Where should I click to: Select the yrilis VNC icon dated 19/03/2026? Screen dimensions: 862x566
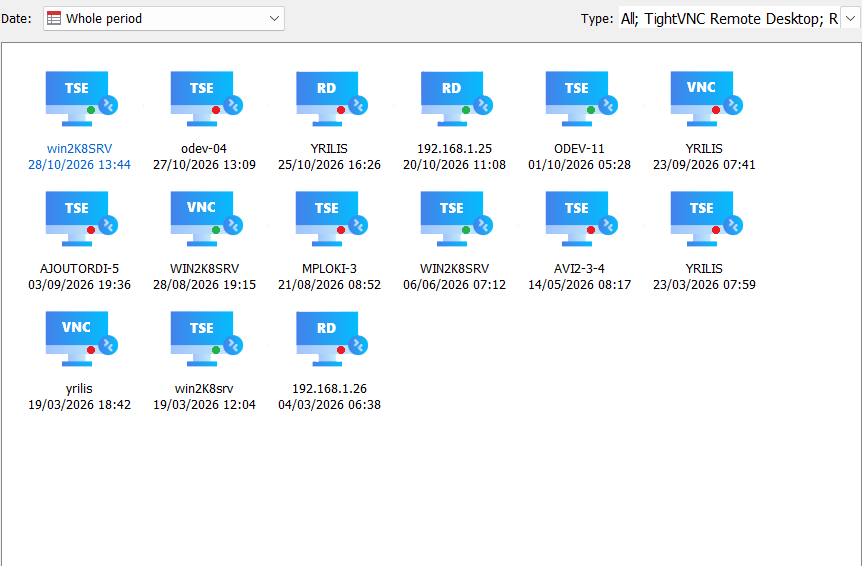click(x=81, y=339)
